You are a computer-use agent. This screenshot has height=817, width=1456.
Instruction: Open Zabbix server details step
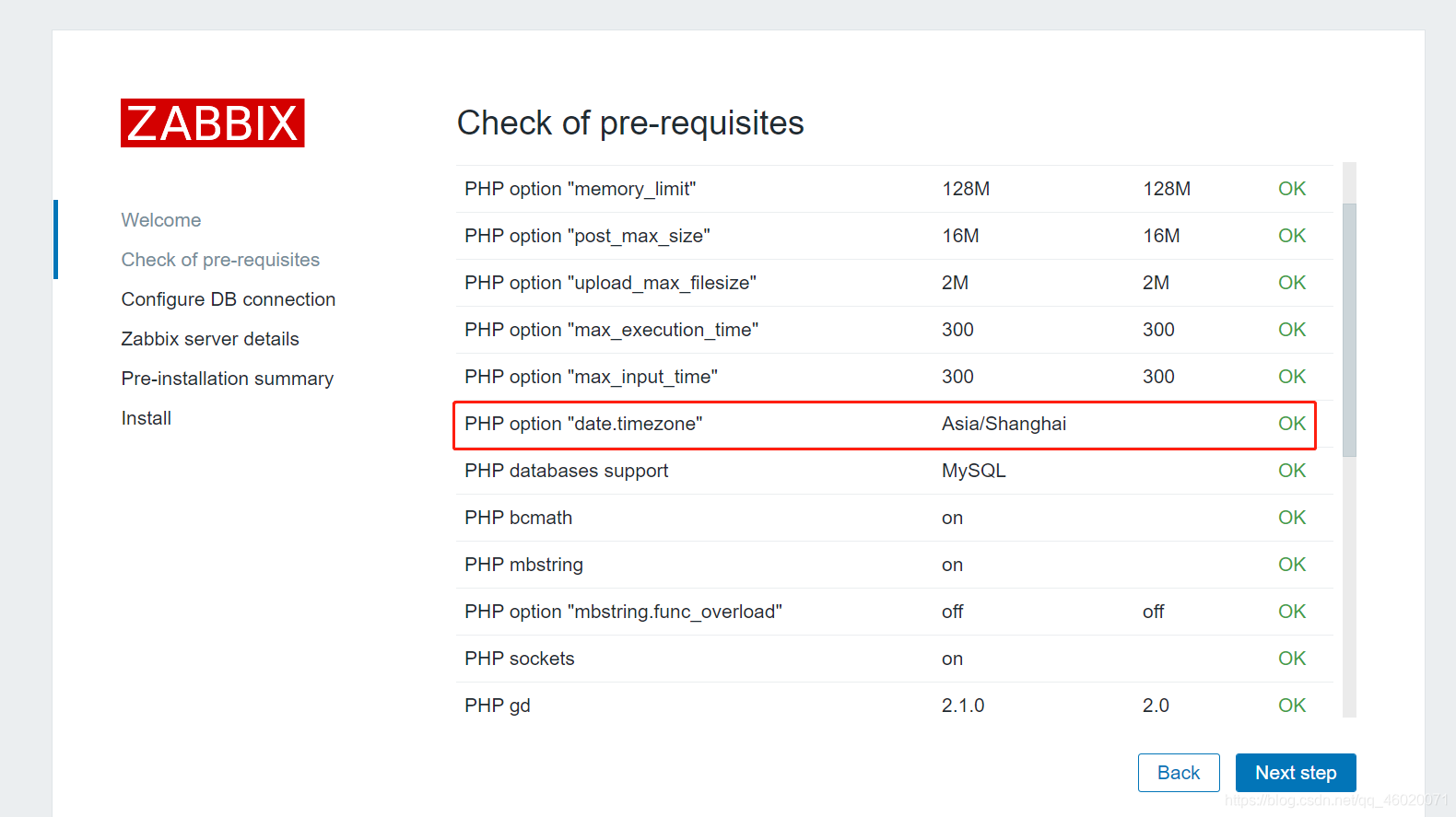210,339
